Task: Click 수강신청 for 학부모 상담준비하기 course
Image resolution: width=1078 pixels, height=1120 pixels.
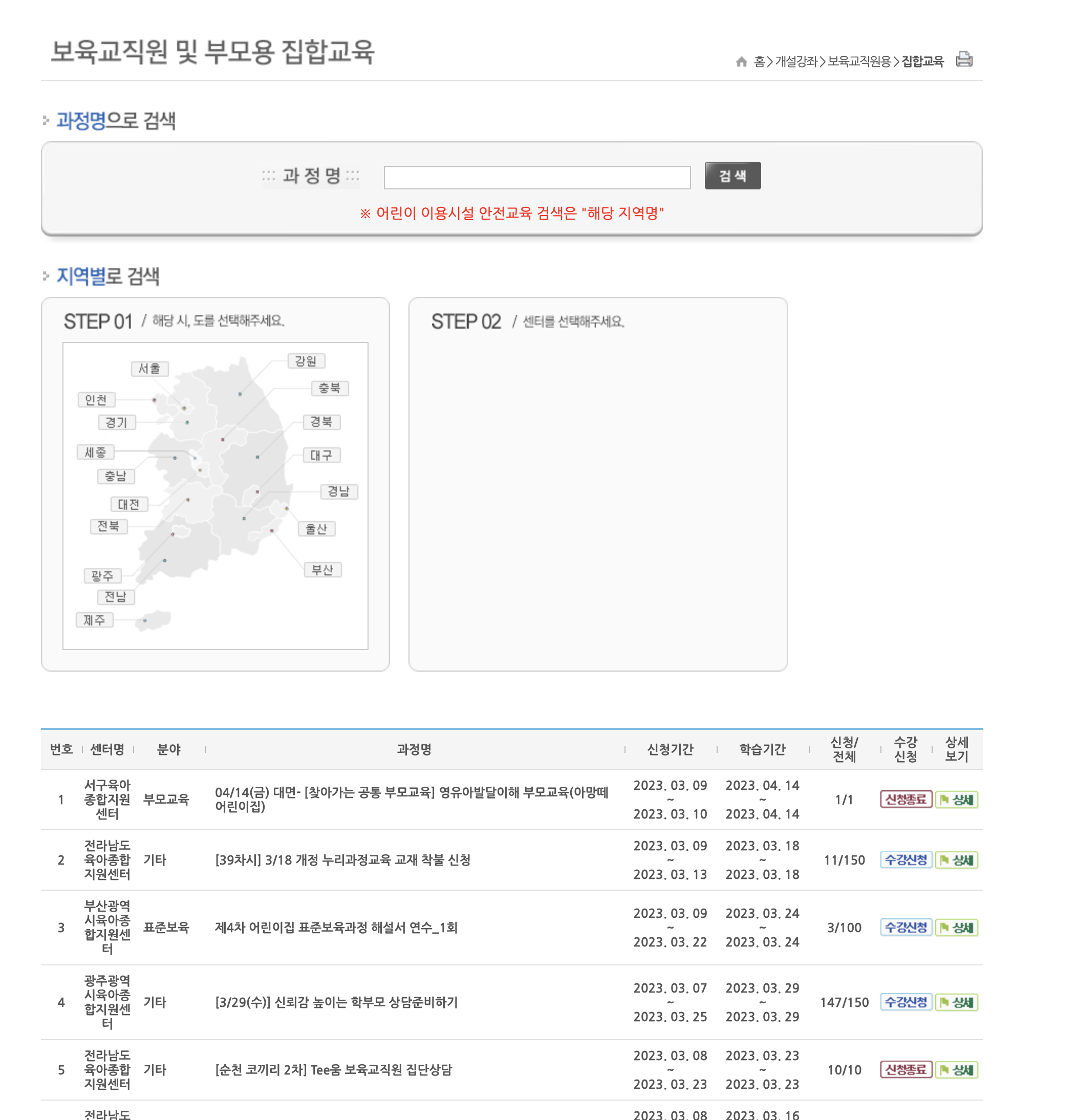Action: (905, 1002)
